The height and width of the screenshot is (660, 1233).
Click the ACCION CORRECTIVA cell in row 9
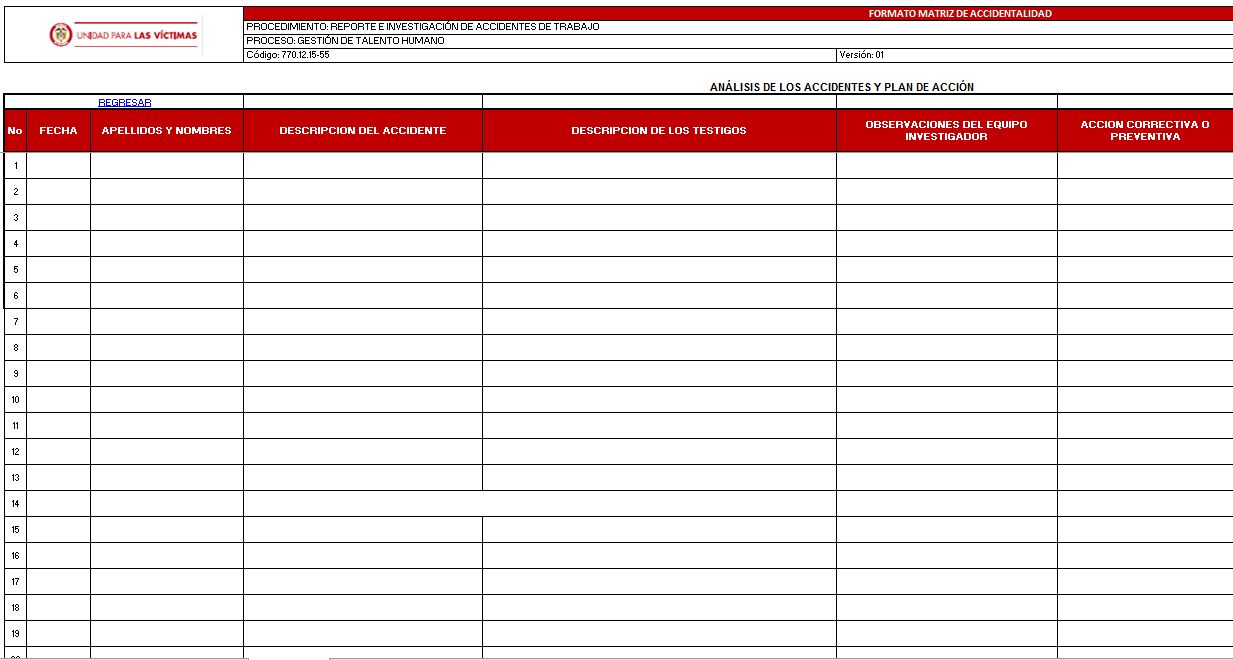tap(1145, 373)
